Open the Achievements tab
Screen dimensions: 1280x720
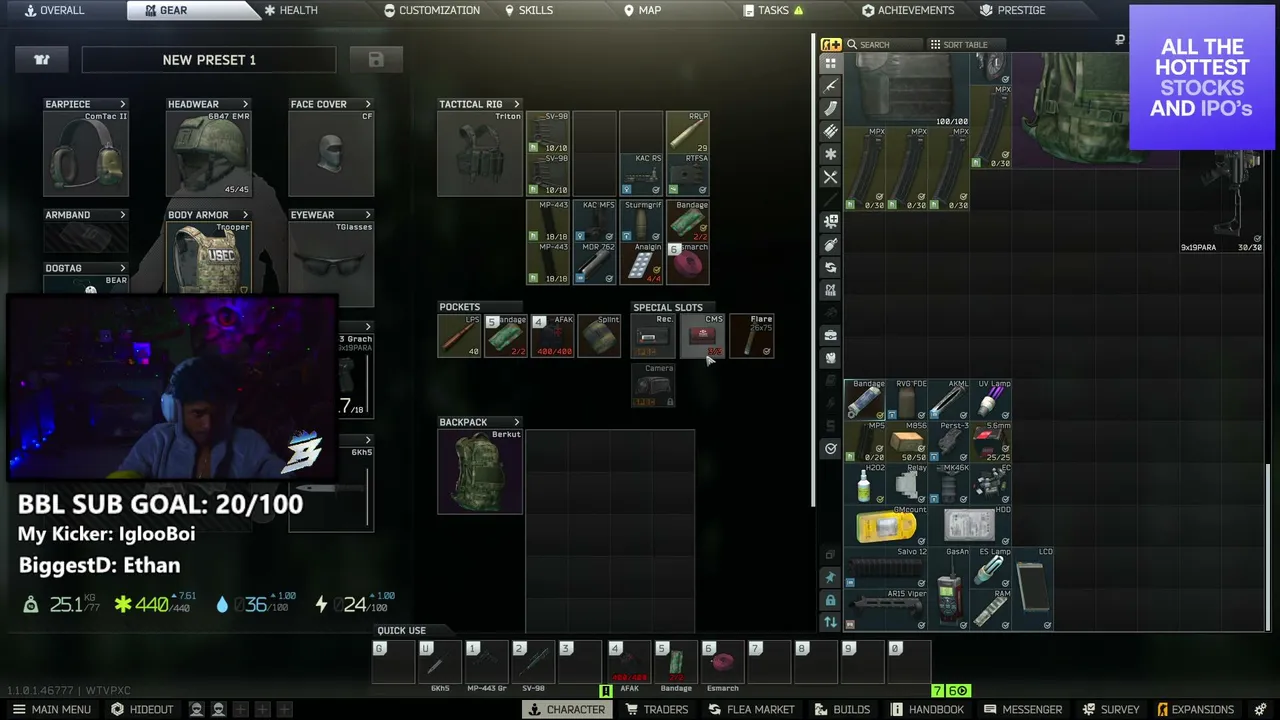[908, 10]
